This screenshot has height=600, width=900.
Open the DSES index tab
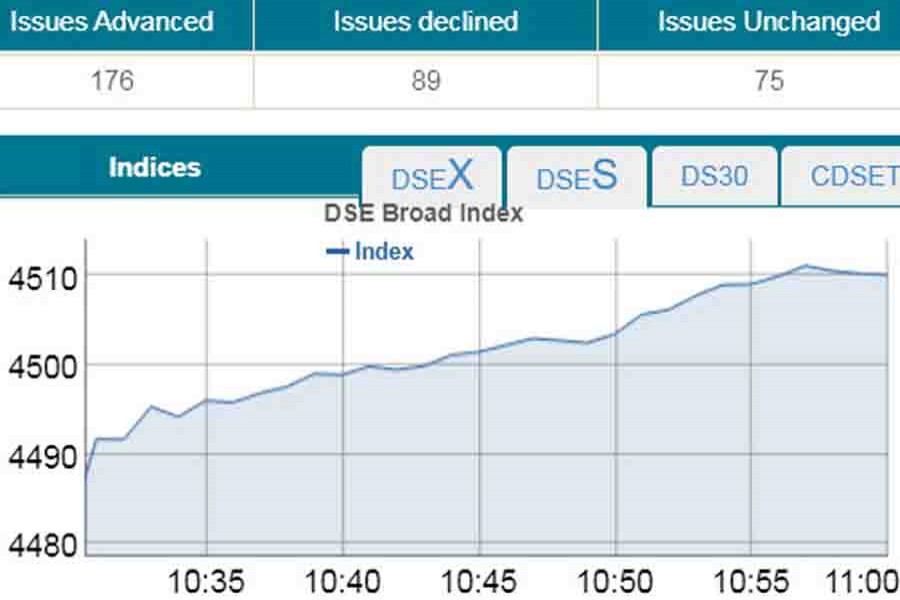(576, 177)
